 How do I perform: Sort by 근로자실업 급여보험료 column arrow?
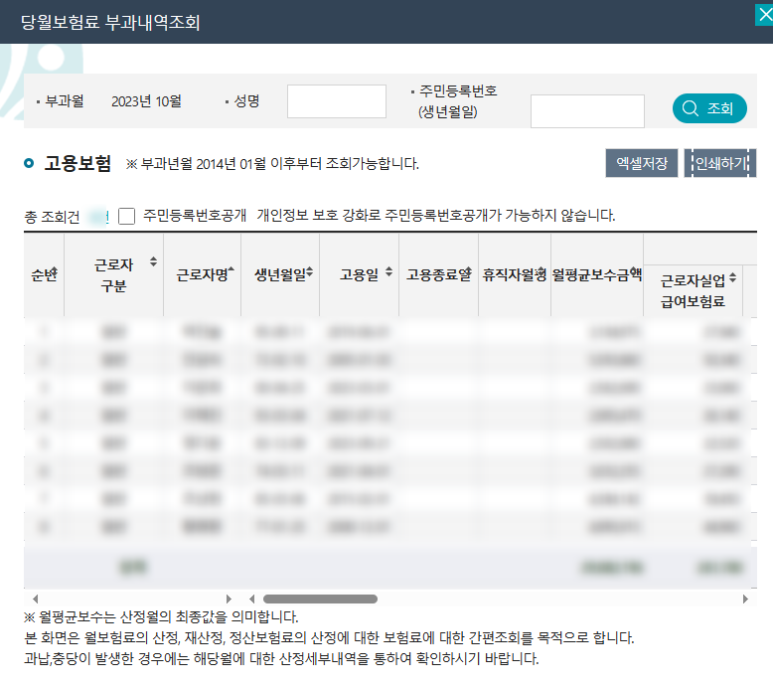[x=733, y=277]
